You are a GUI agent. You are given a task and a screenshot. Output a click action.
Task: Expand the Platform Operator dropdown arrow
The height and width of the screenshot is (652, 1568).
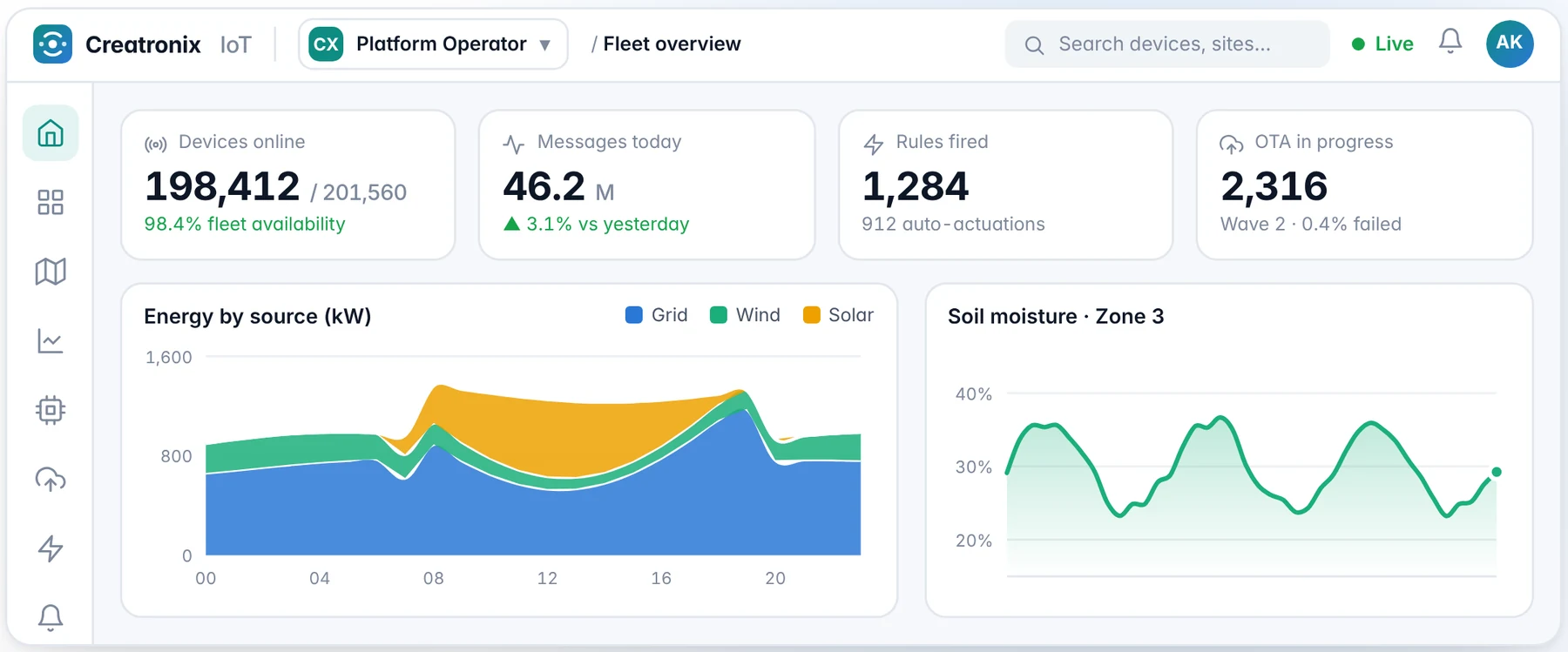click(x=545, y=45)
